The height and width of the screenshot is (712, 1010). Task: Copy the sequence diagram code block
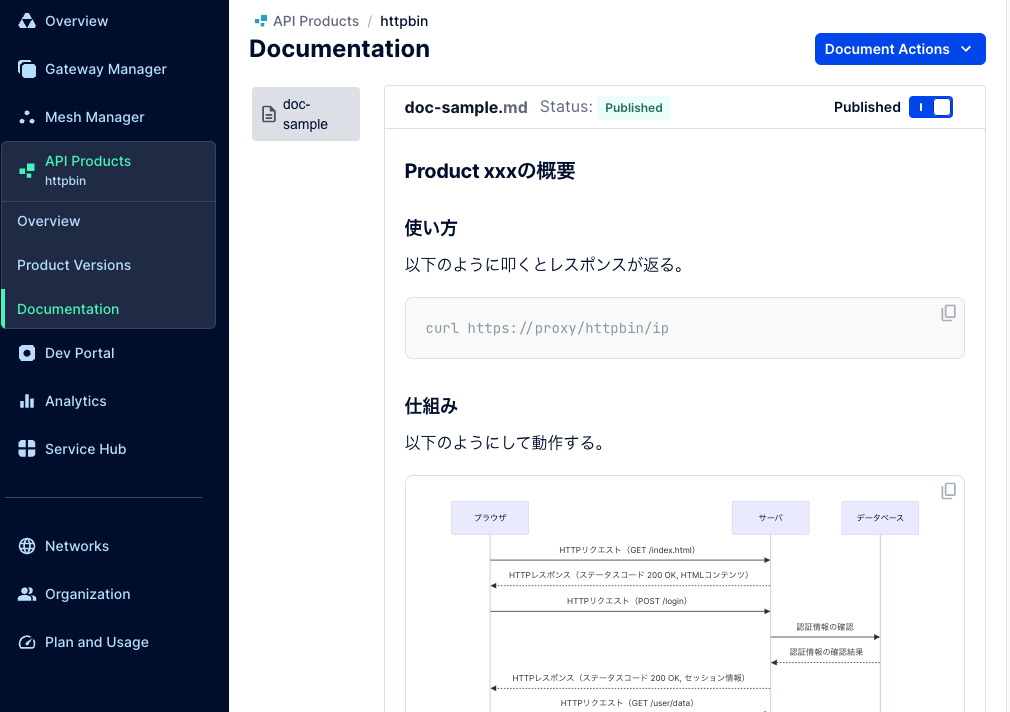pos(948,491)
